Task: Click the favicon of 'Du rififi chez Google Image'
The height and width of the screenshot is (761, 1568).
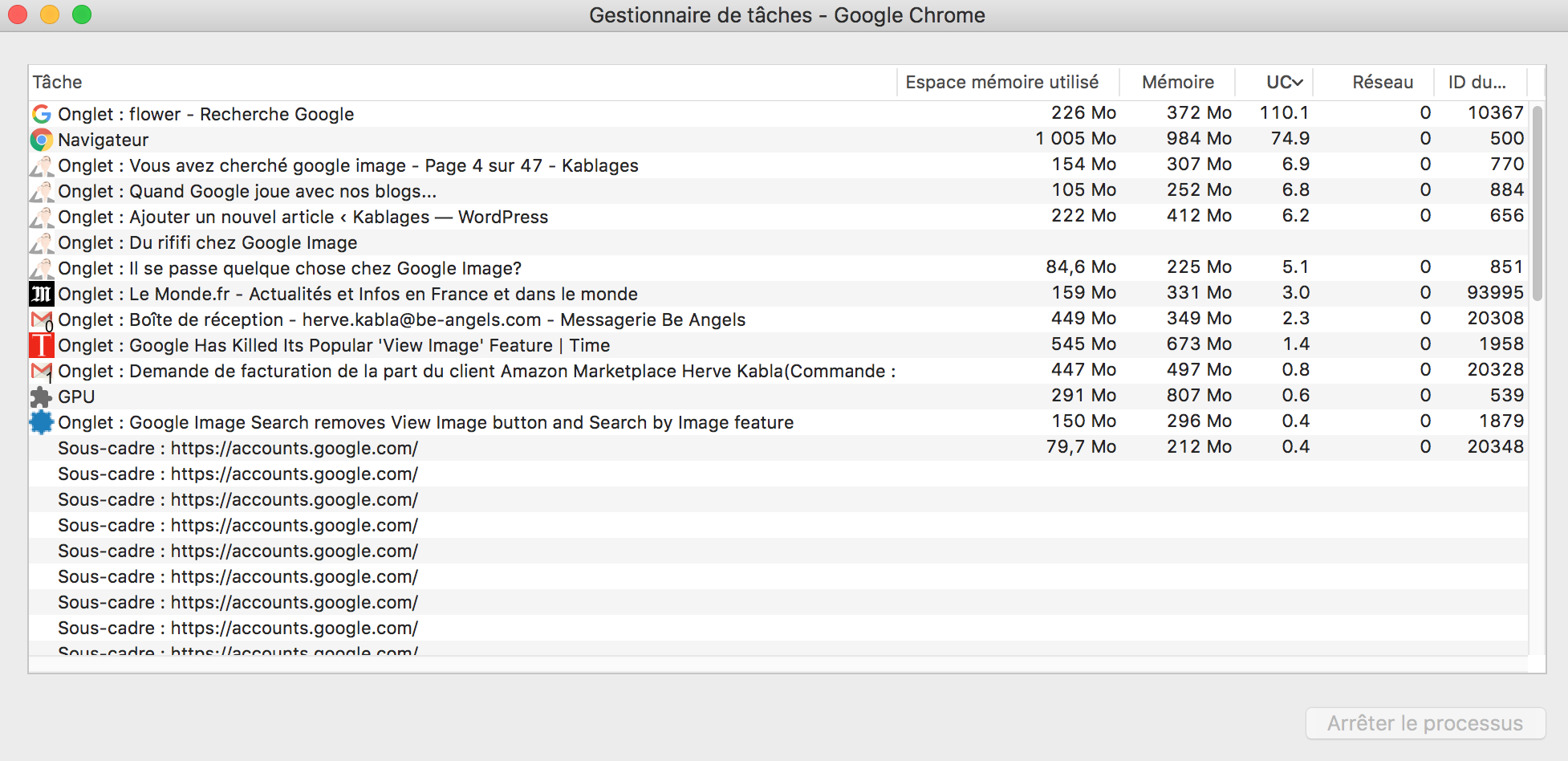Action: coord(42,242)
